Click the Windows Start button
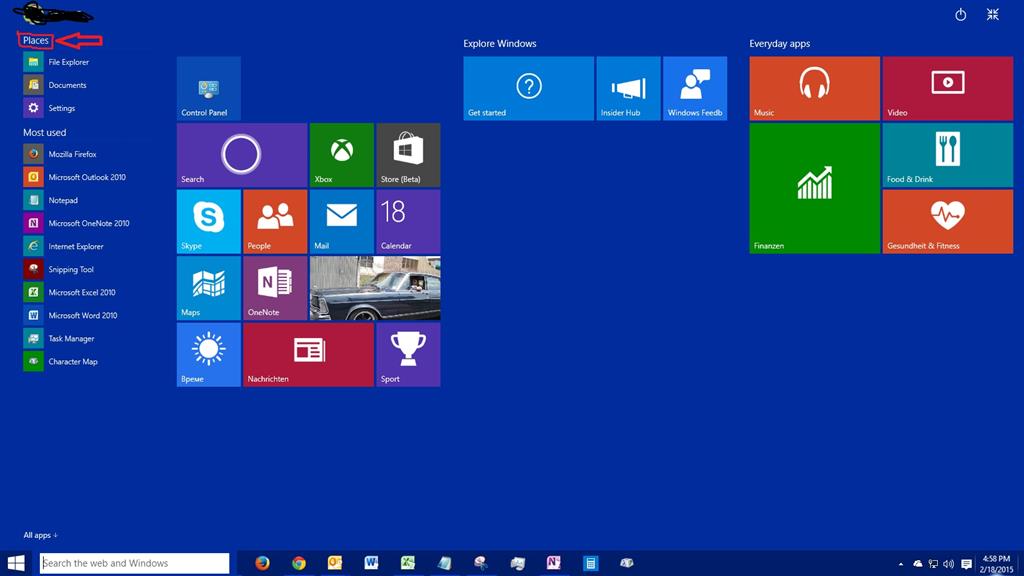1024x576 pixels. pos(16,563)
